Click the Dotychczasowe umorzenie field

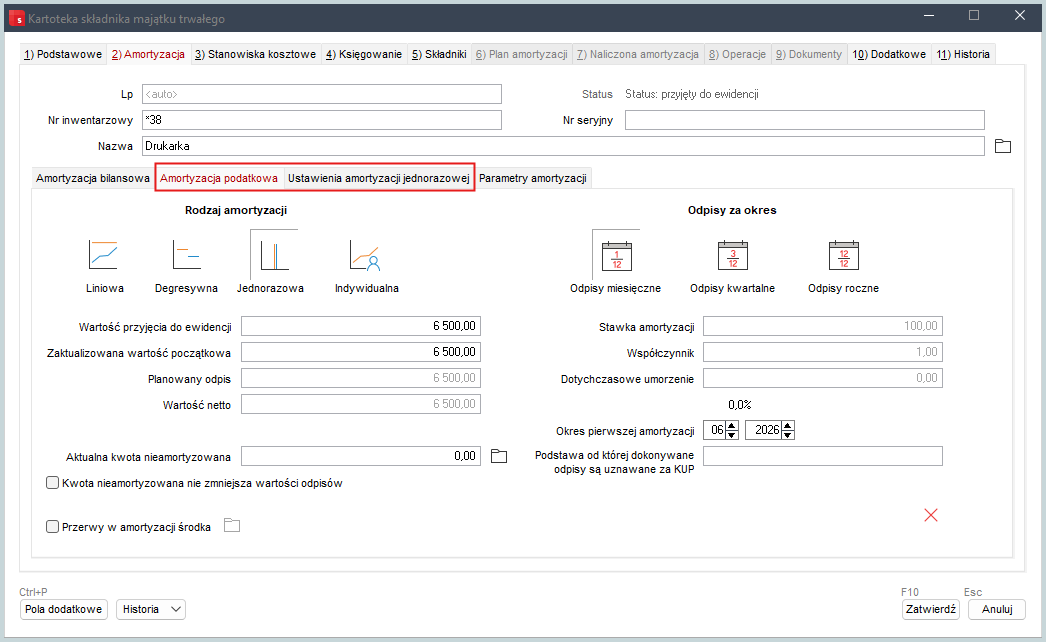click(823, 378)
